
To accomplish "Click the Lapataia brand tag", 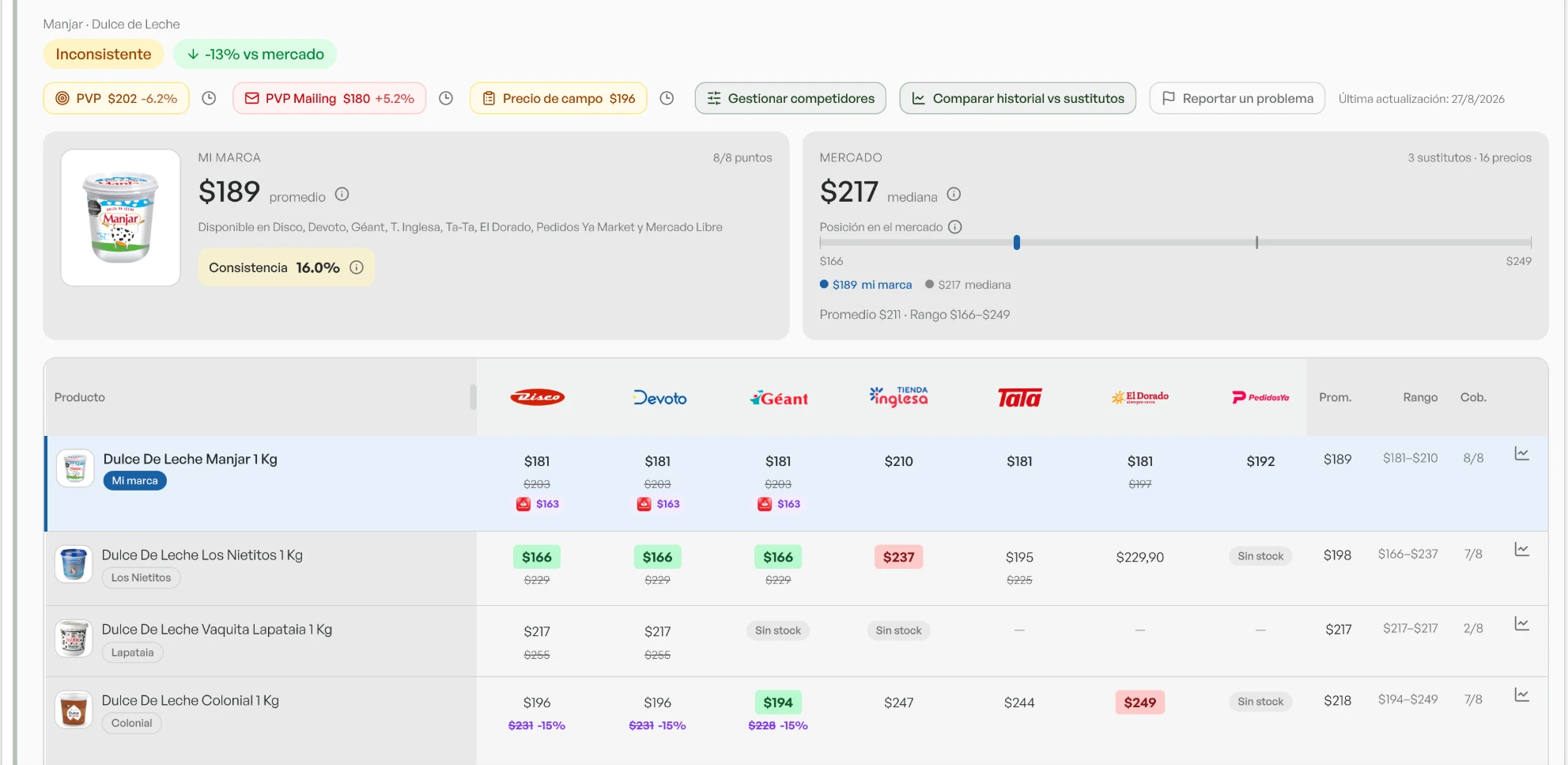I will [133, 653].
